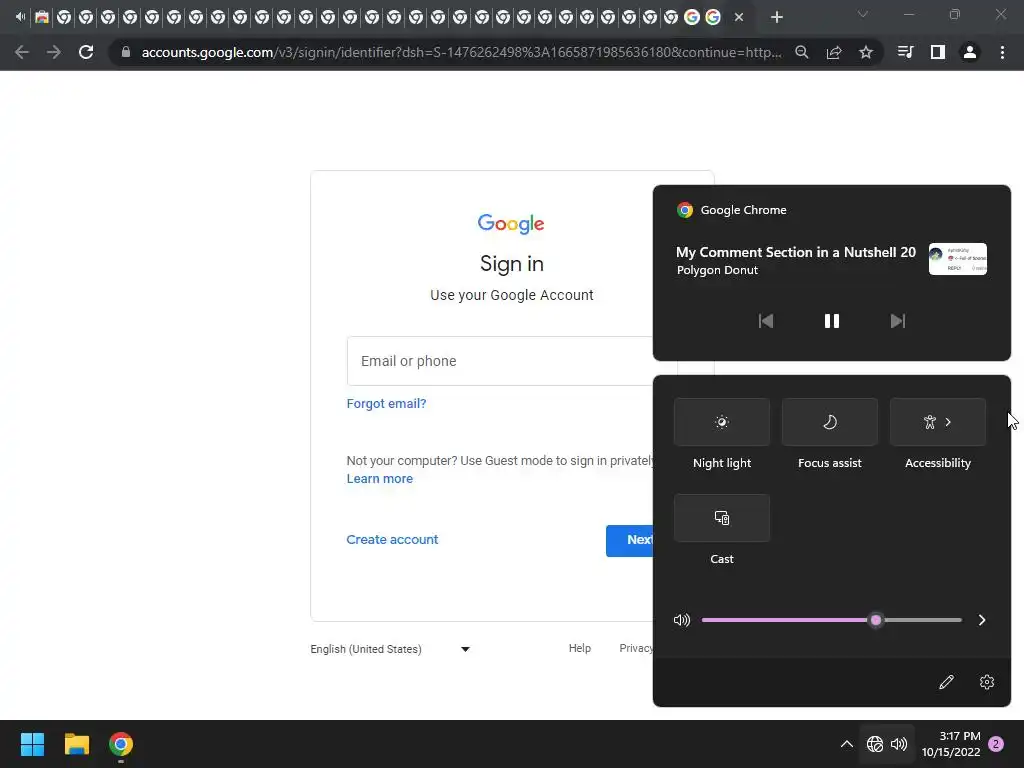Viewport: 1024px width, 768px height.
Task: Click the video thumbnail in media panel
Action: [957, 259]
